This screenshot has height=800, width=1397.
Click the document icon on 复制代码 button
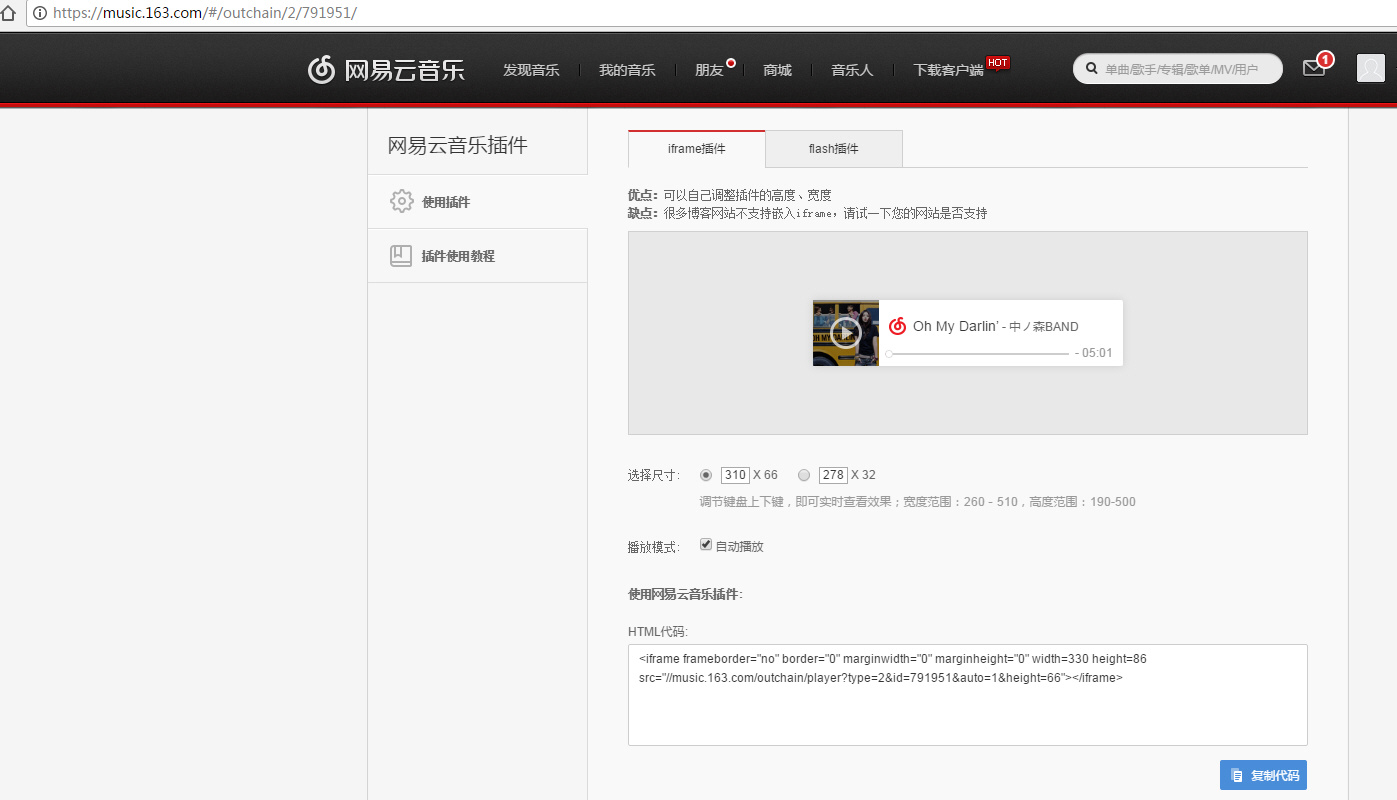click(1237, 775)
